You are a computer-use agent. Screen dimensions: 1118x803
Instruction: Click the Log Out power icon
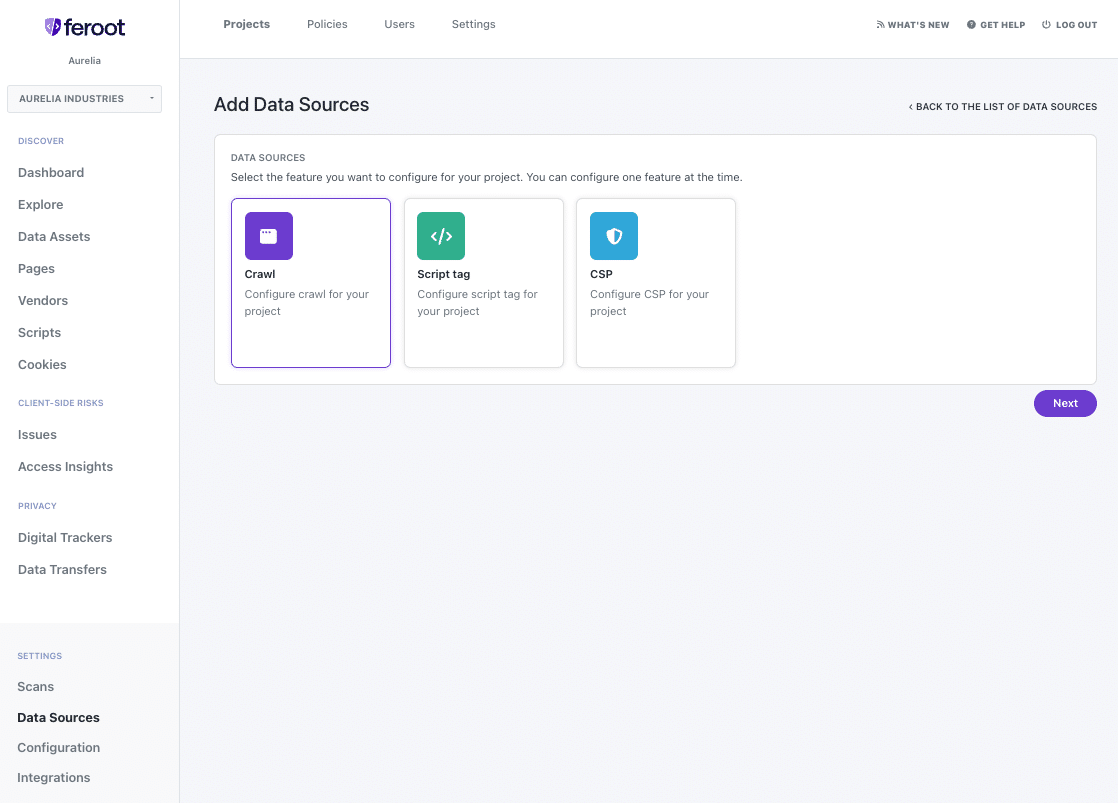point(1046,25)
